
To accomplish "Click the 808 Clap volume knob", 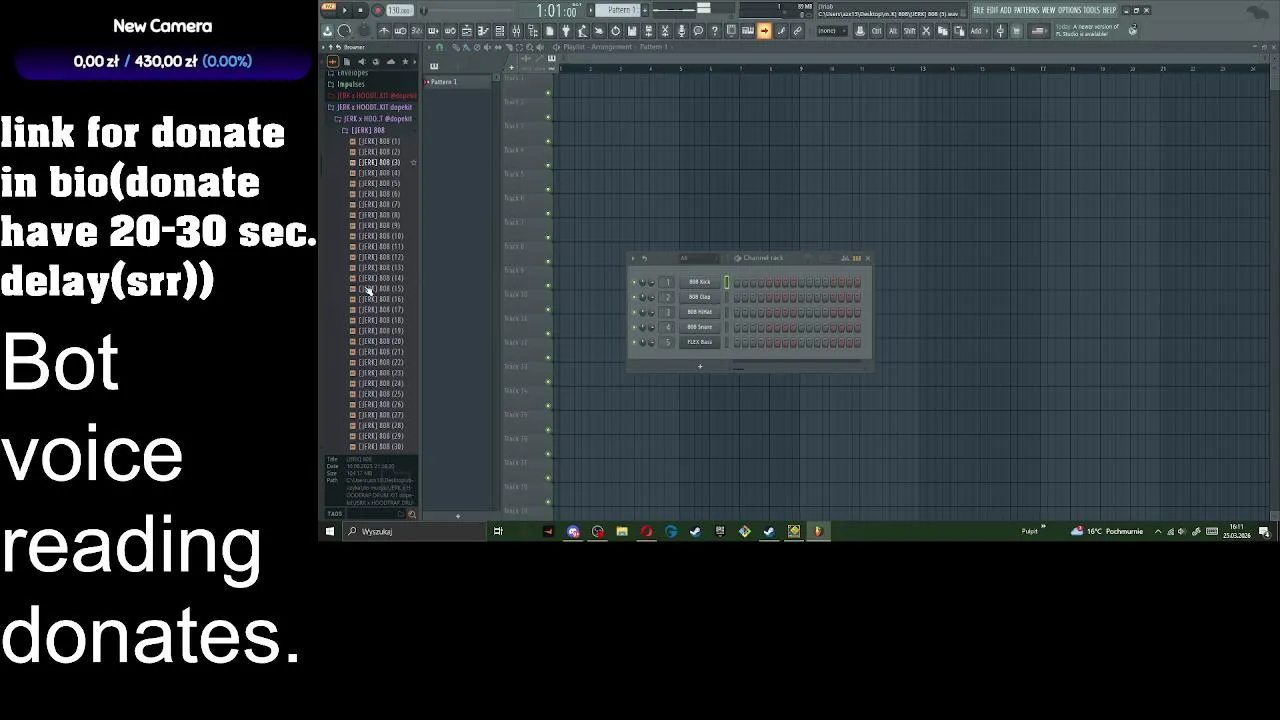I will tap(651, 297).
